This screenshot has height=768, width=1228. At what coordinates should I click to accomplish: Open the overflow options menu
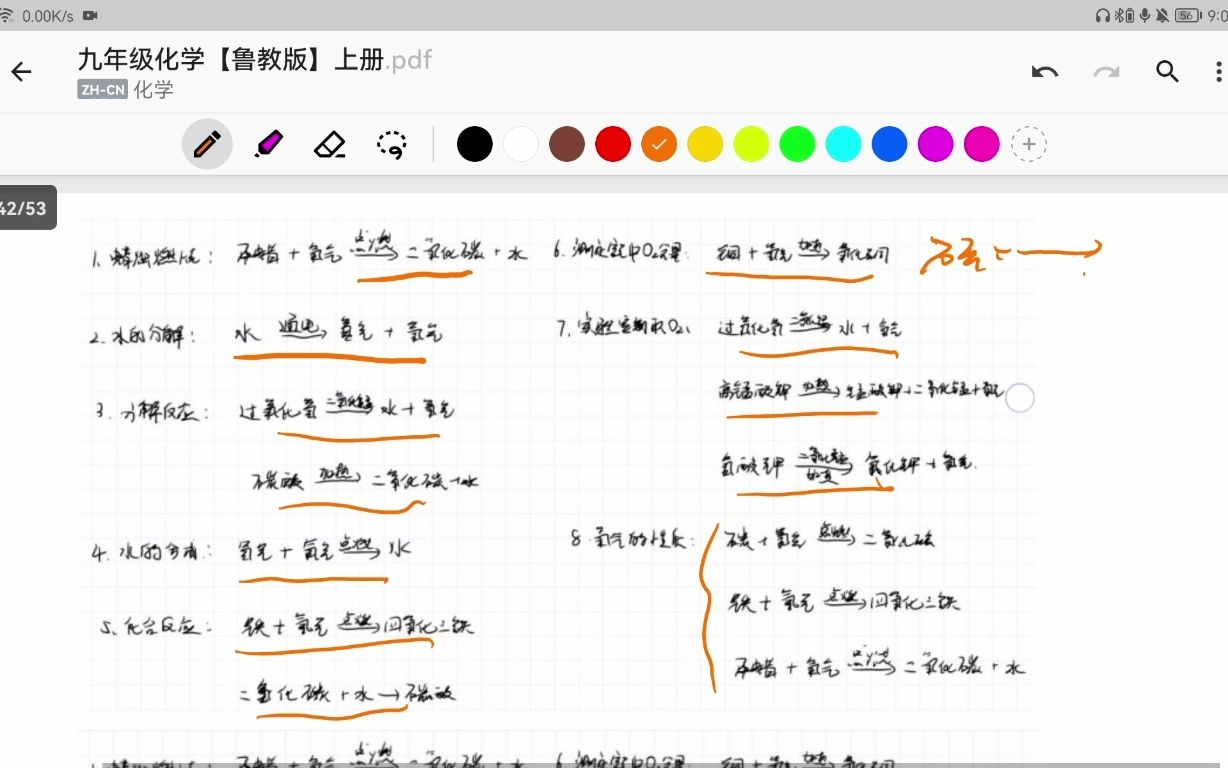tap(1216, 72)
